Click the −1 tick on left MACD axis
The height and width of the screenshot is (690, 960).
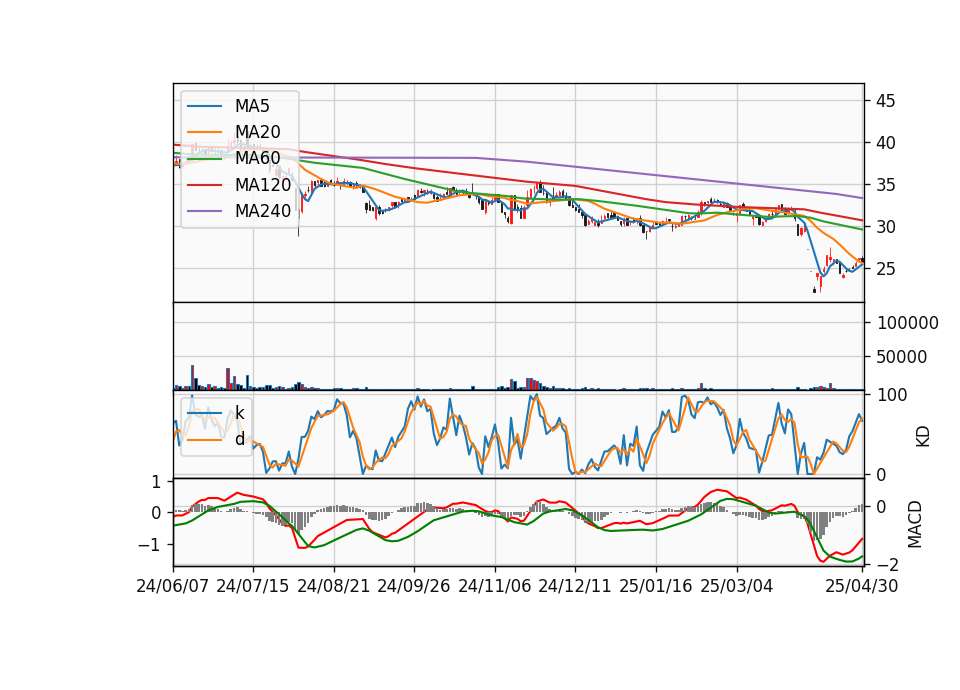pyautogui.click(x=149, y=545)
